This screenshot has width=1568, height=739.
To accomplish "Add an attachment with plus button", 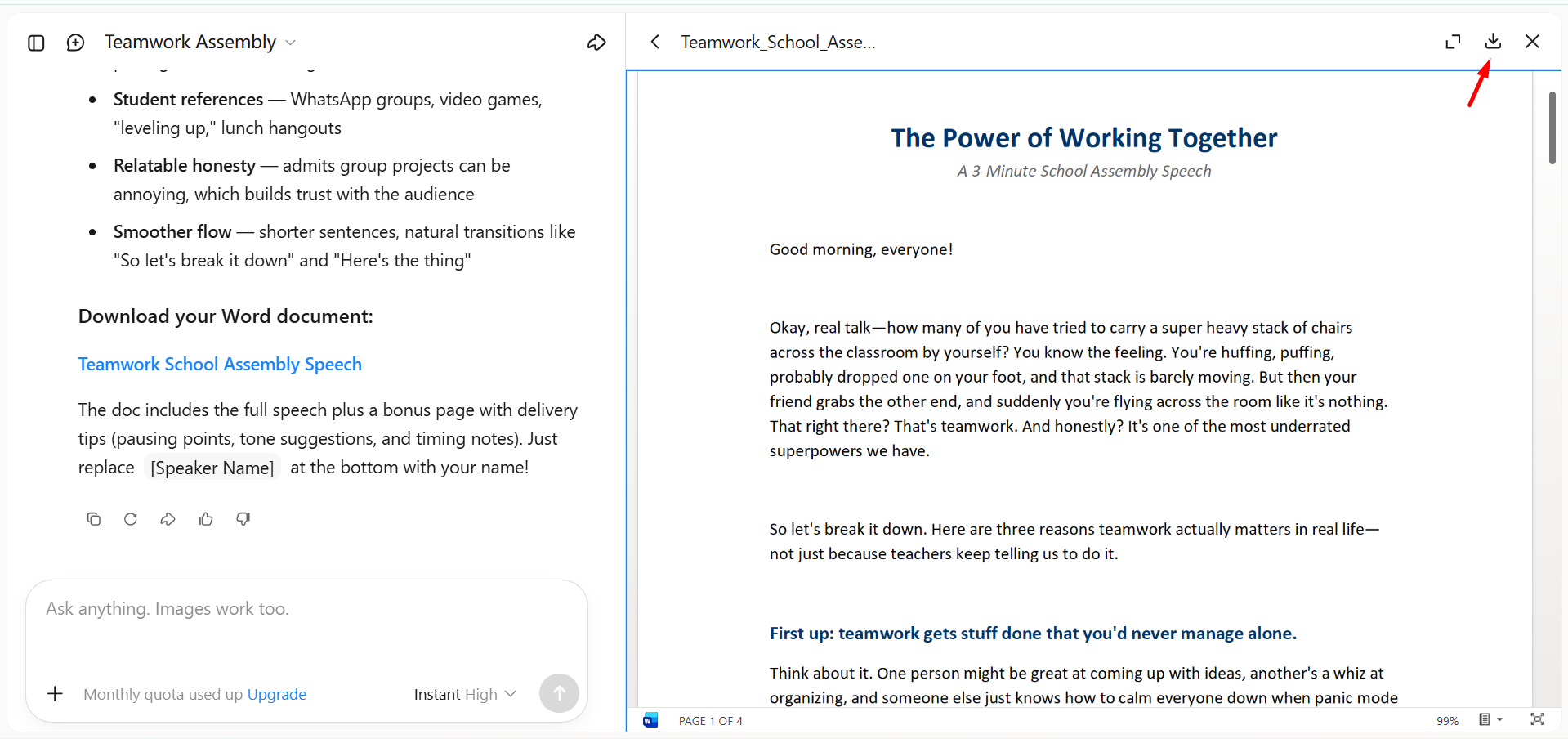I will (55, 694).
